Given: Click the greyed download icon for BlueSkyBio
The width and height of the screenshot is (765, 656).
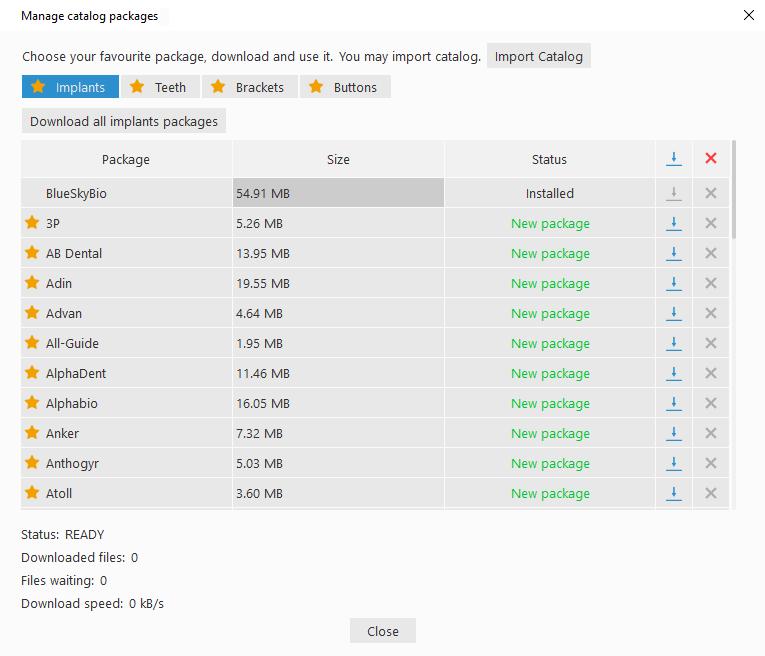Looking at the screenshot, I should click(x=674, y=193).
